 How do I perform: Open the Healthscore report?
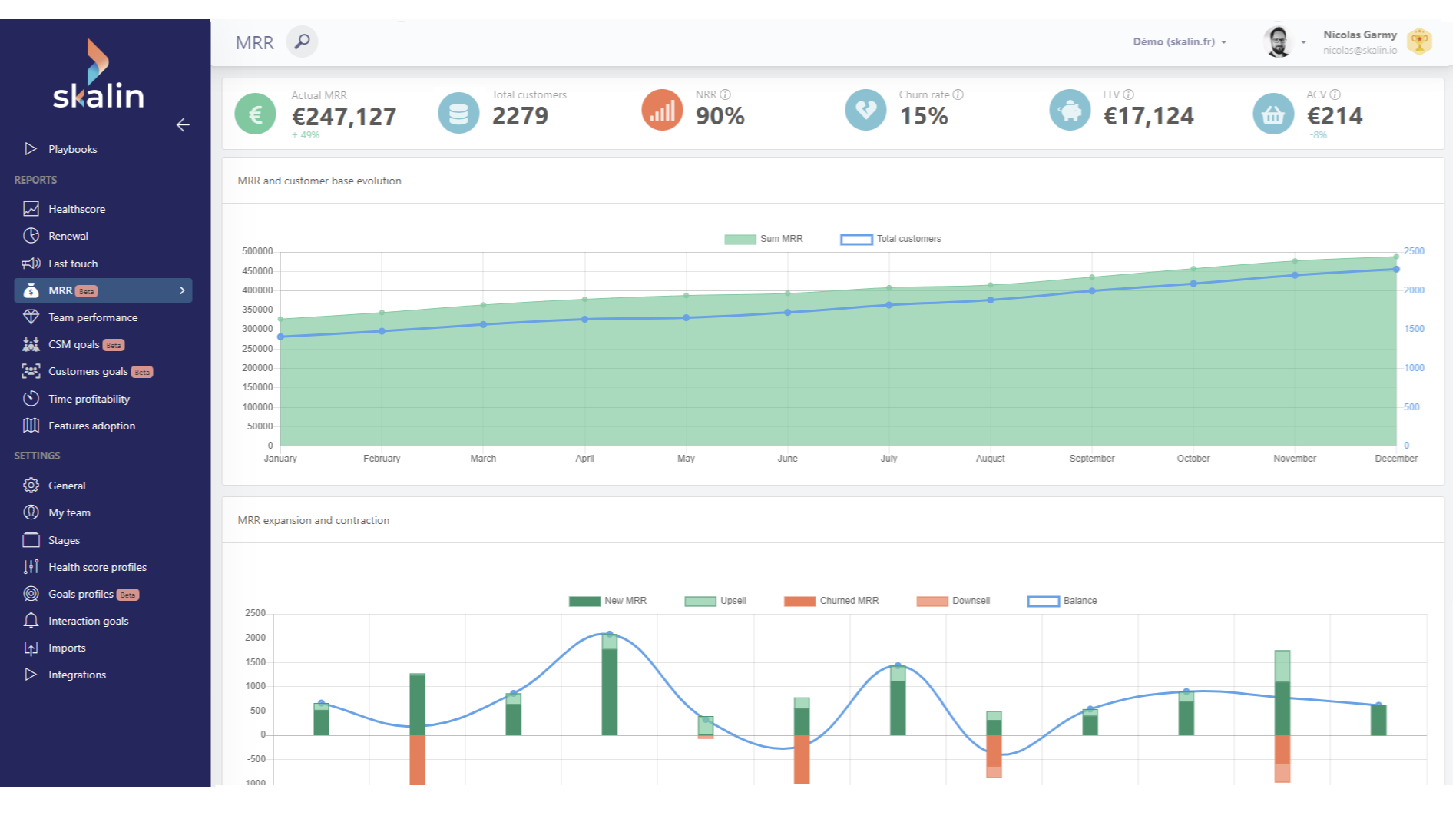point(77,209)
